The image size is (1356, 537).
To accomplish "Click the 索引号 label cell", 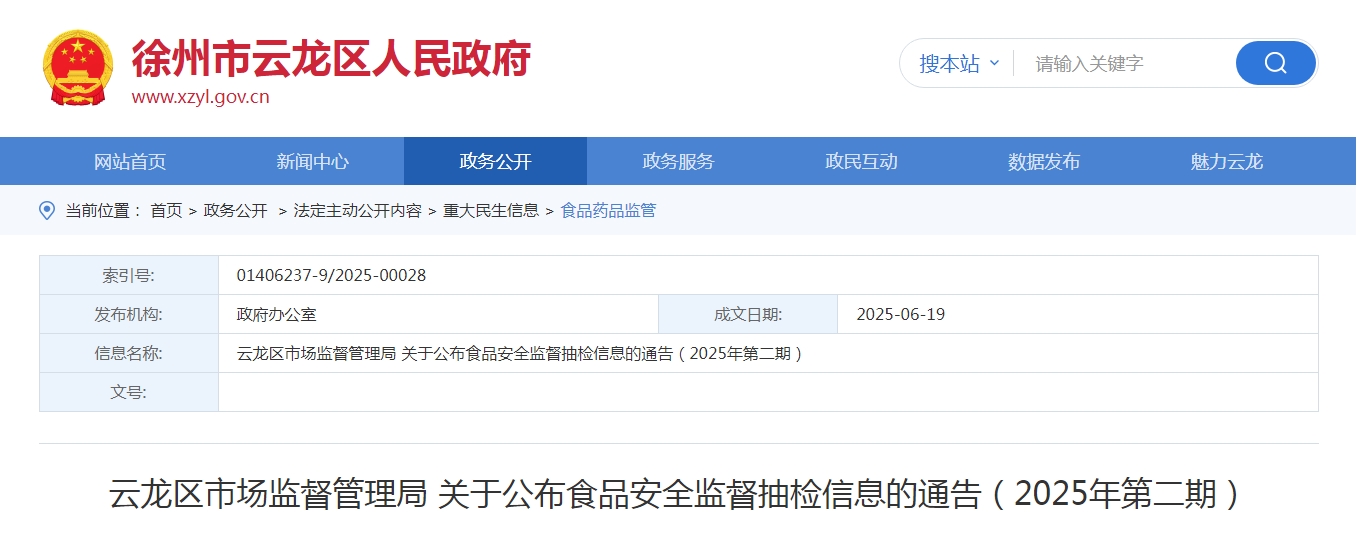I will tap(129, 275).
